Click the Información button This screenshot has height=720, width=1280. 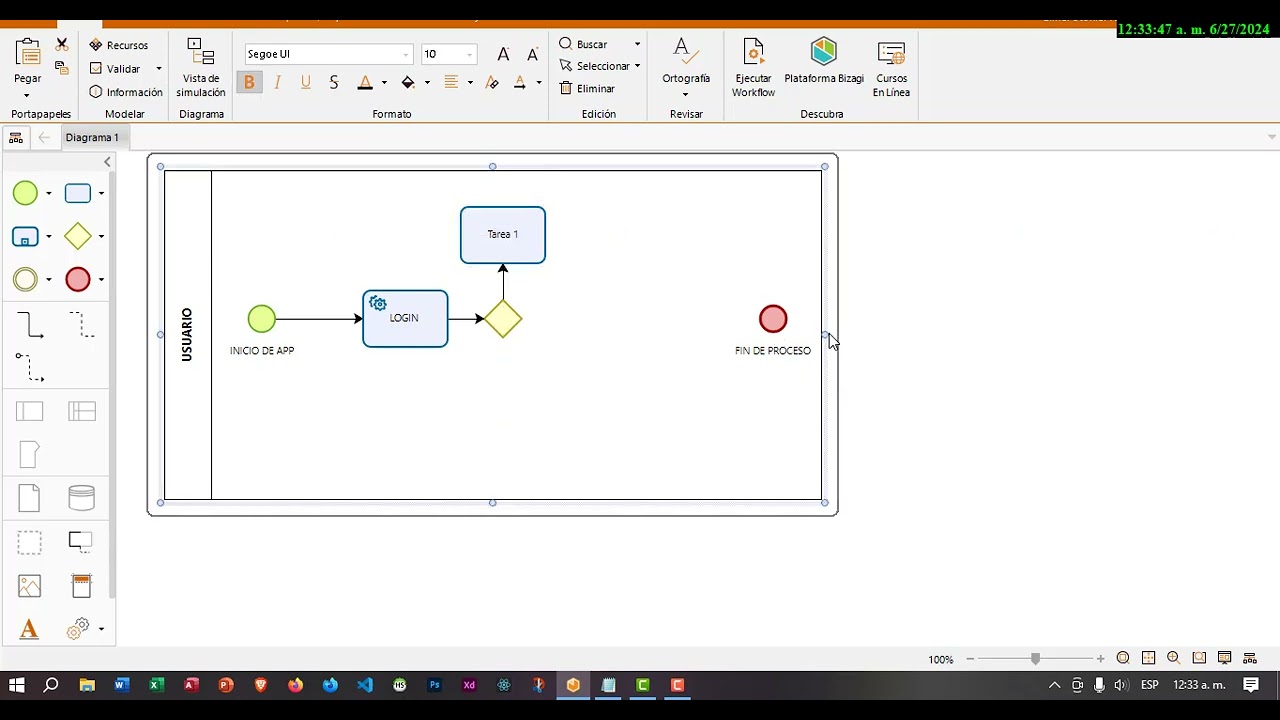pyautogui.click(x=126, y=92)
